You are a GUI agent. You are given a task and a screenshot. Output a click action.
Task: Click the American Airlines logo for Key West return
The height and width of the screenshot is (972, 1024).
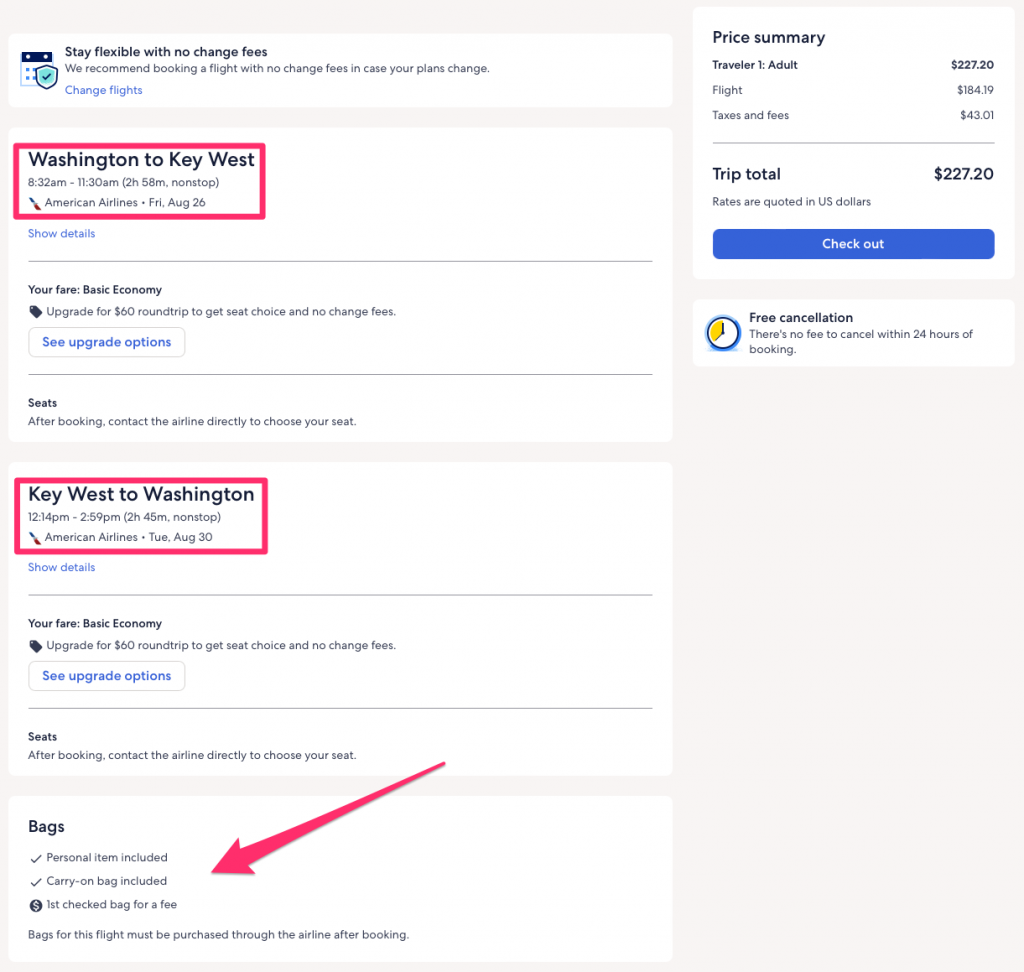35,538
